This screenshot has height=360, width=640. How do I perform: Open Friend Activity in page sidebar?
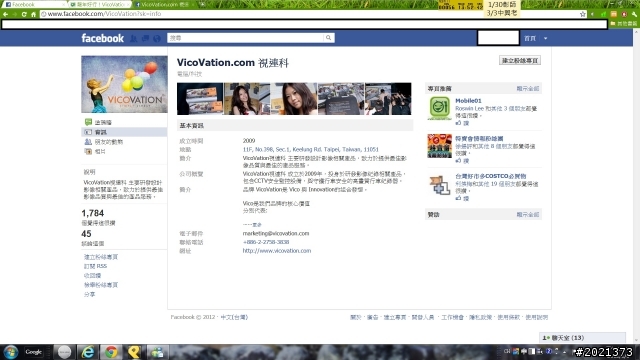click(109, 142)
